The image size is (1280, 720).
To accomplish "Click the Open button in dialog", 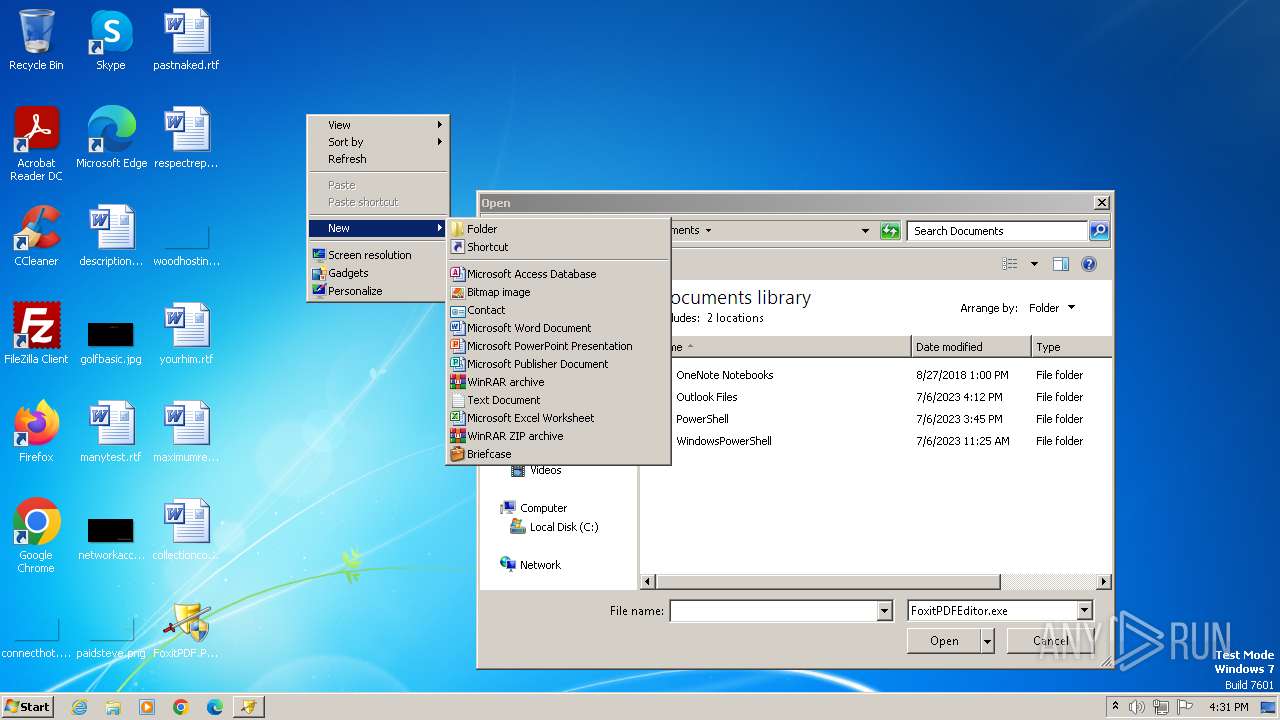I will tap(944, 641).
